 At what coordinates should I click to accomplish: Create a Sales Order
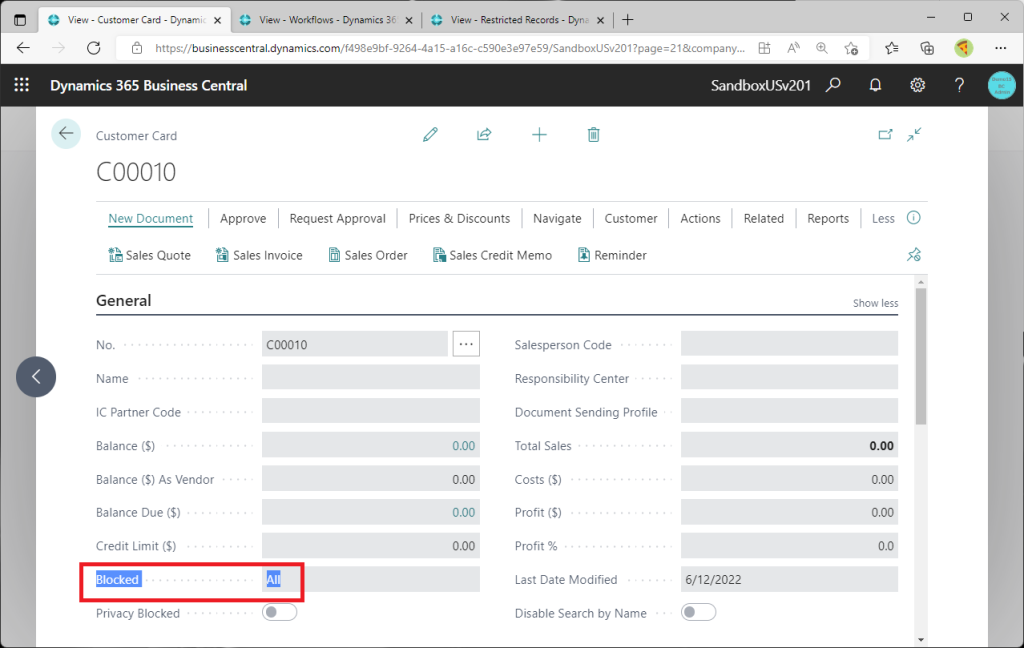point(368,255)
